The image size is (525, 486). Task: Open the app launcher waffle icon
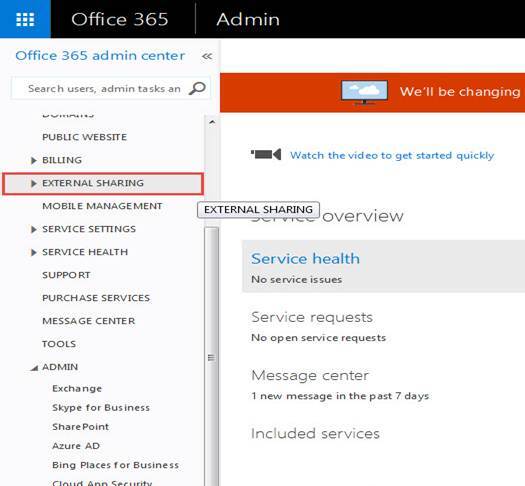click(25, 19)
